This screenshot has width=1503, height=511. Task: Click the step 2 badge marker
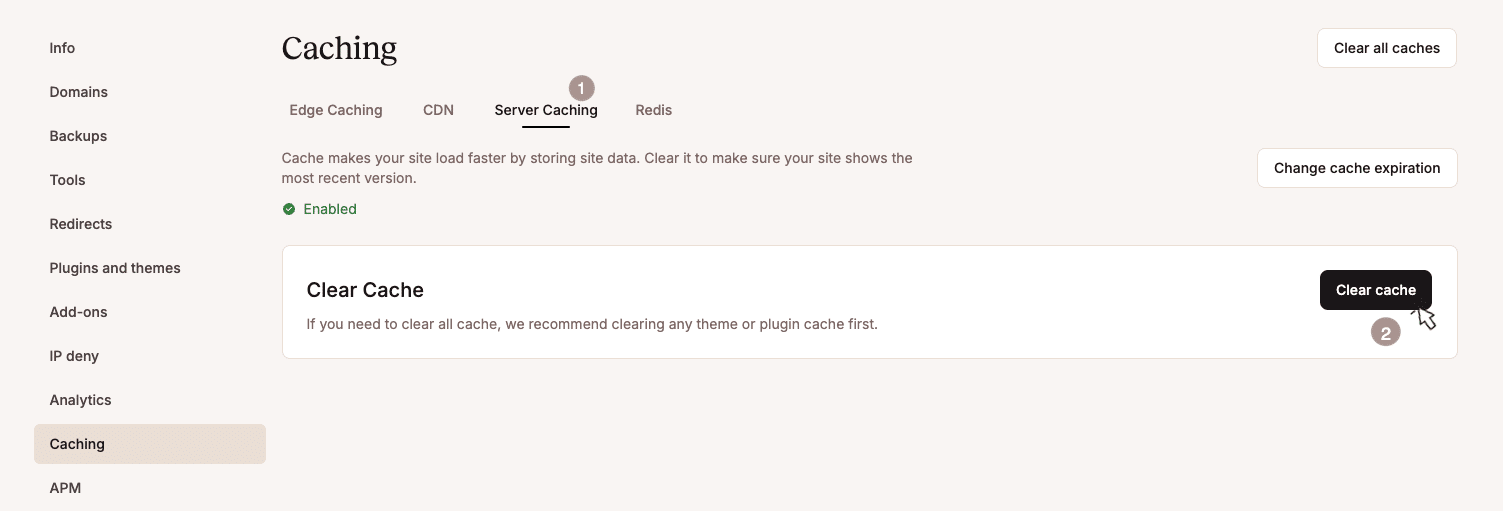(1385, 333)
